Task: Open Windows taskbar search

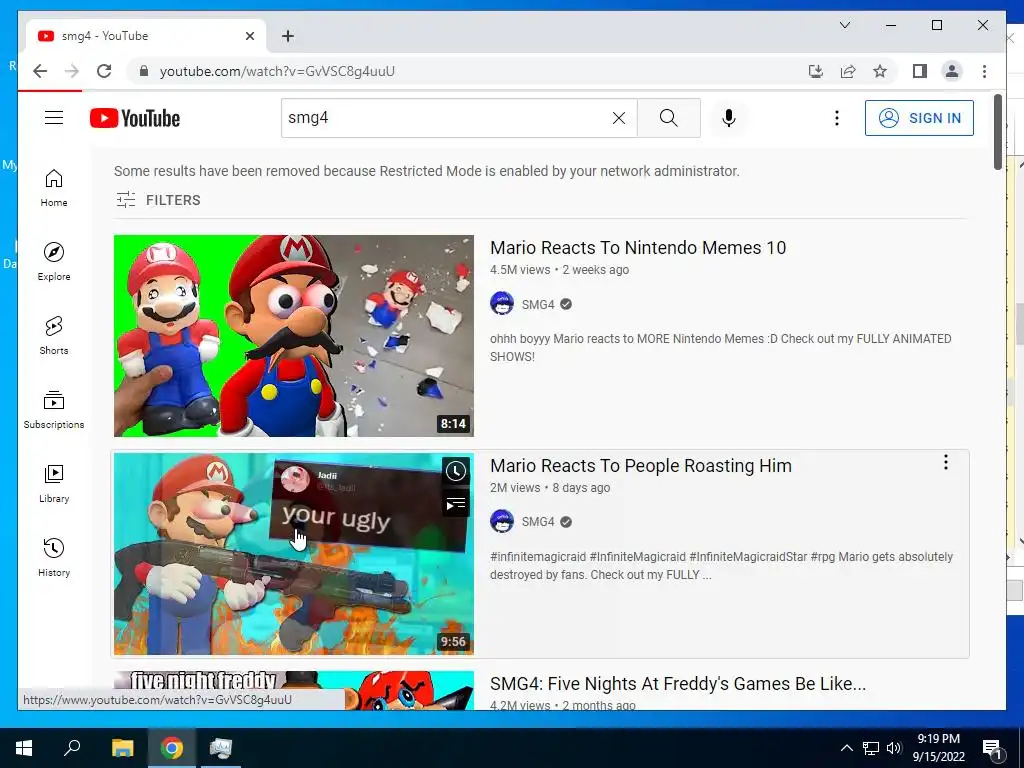Action: (72, 748)
